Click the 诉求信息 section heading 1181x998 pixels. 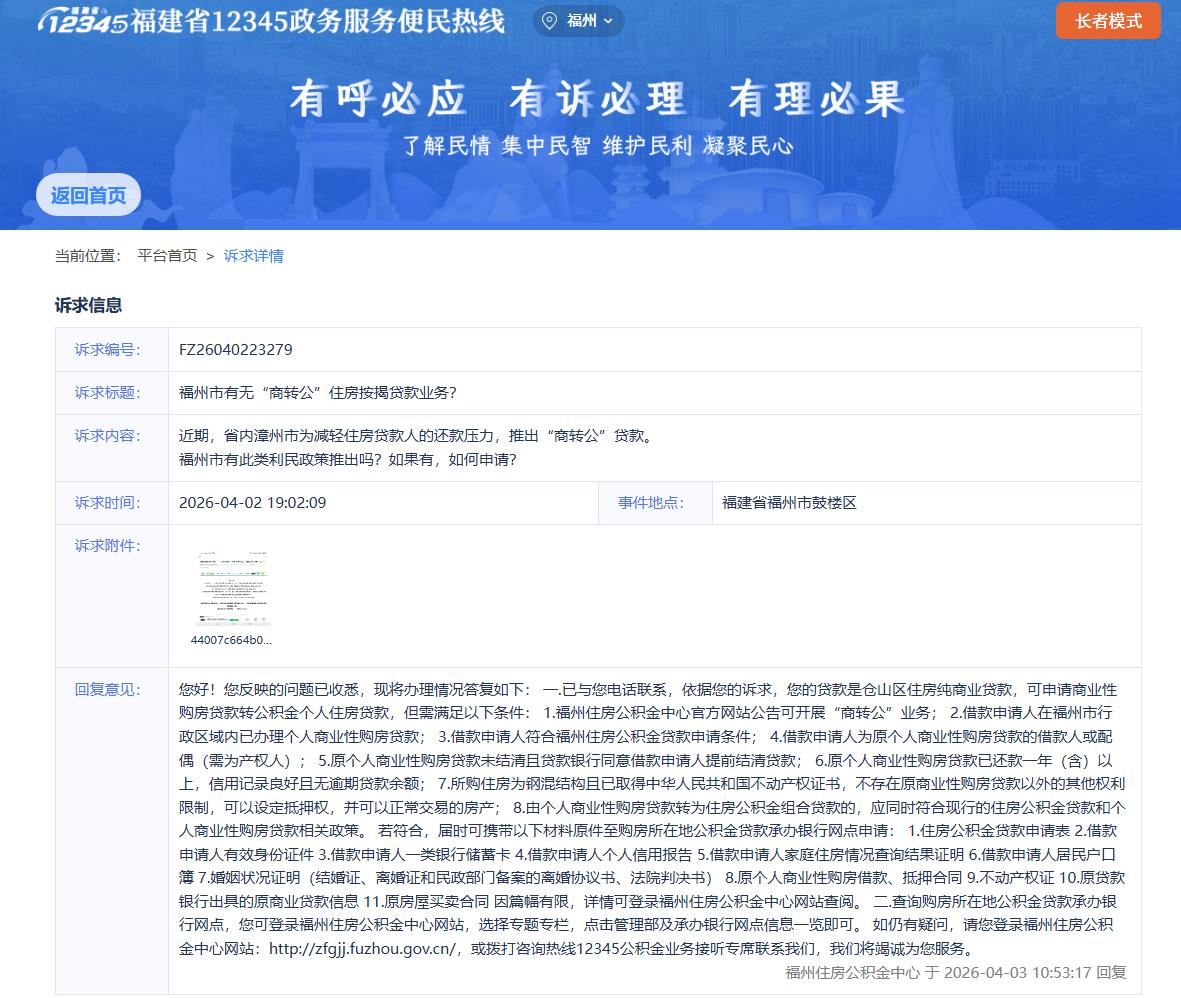pos(88,306)
